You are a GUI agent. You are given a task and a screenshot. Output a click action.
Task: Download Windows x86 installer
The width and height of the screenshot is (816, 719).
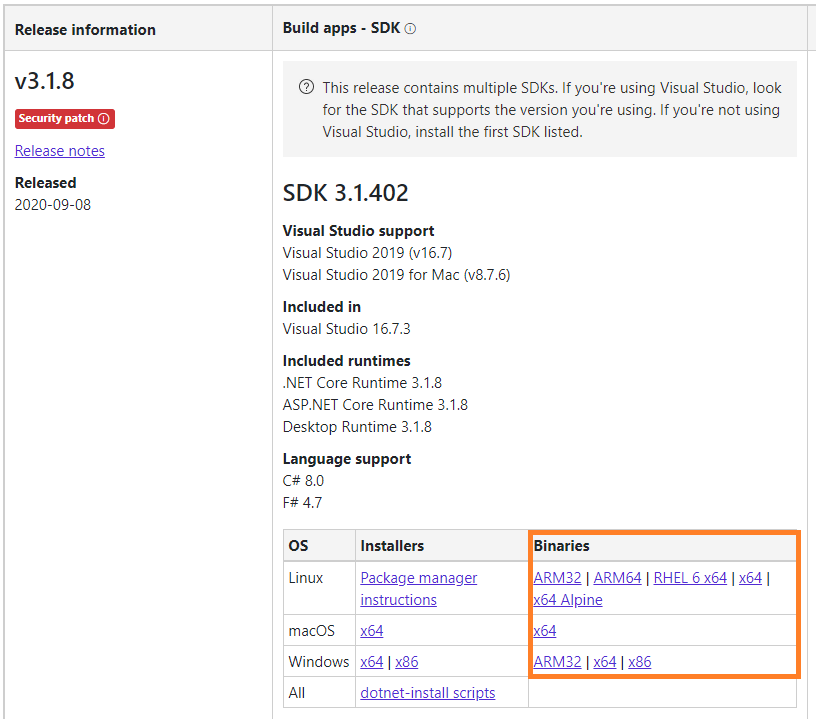click(406, 662)
